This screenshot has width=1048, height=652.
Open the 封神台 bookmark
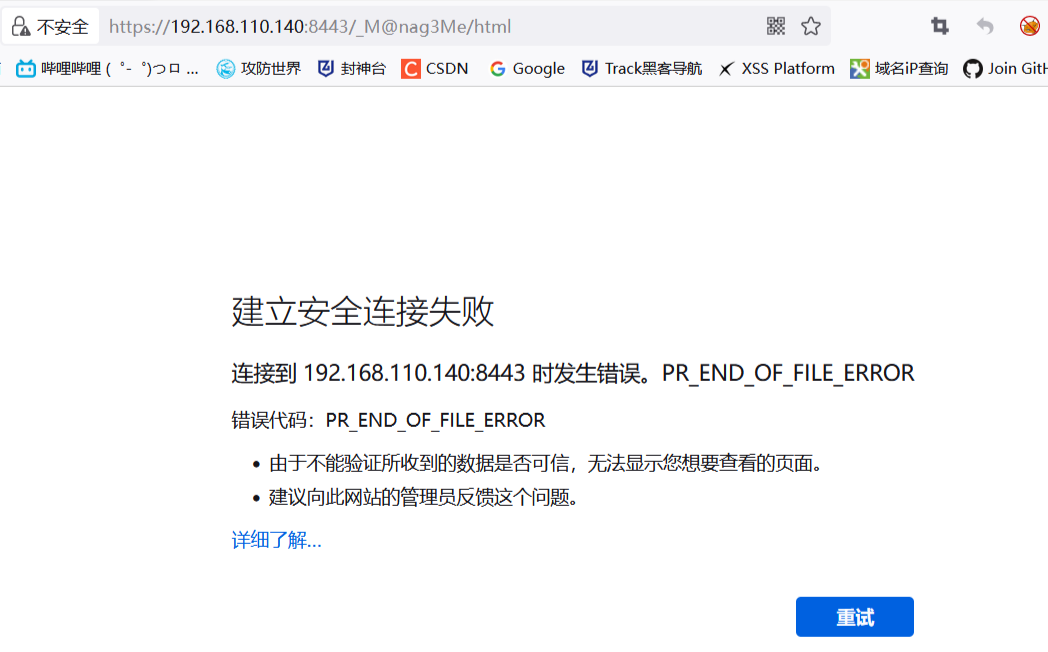pyautogui.click(x=352, y=68)
